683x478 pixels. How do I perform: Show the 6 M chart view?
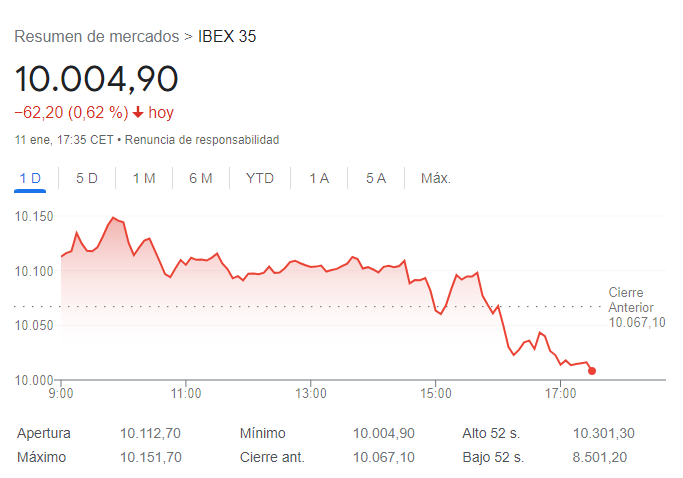[201, 178]
